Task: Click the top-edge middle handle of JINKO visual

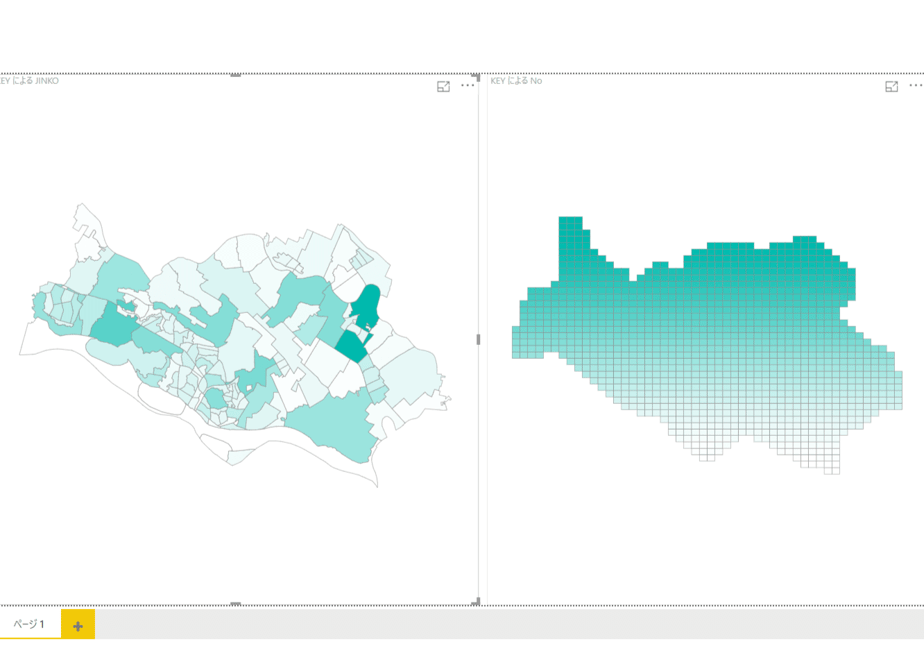Action: 235,75
